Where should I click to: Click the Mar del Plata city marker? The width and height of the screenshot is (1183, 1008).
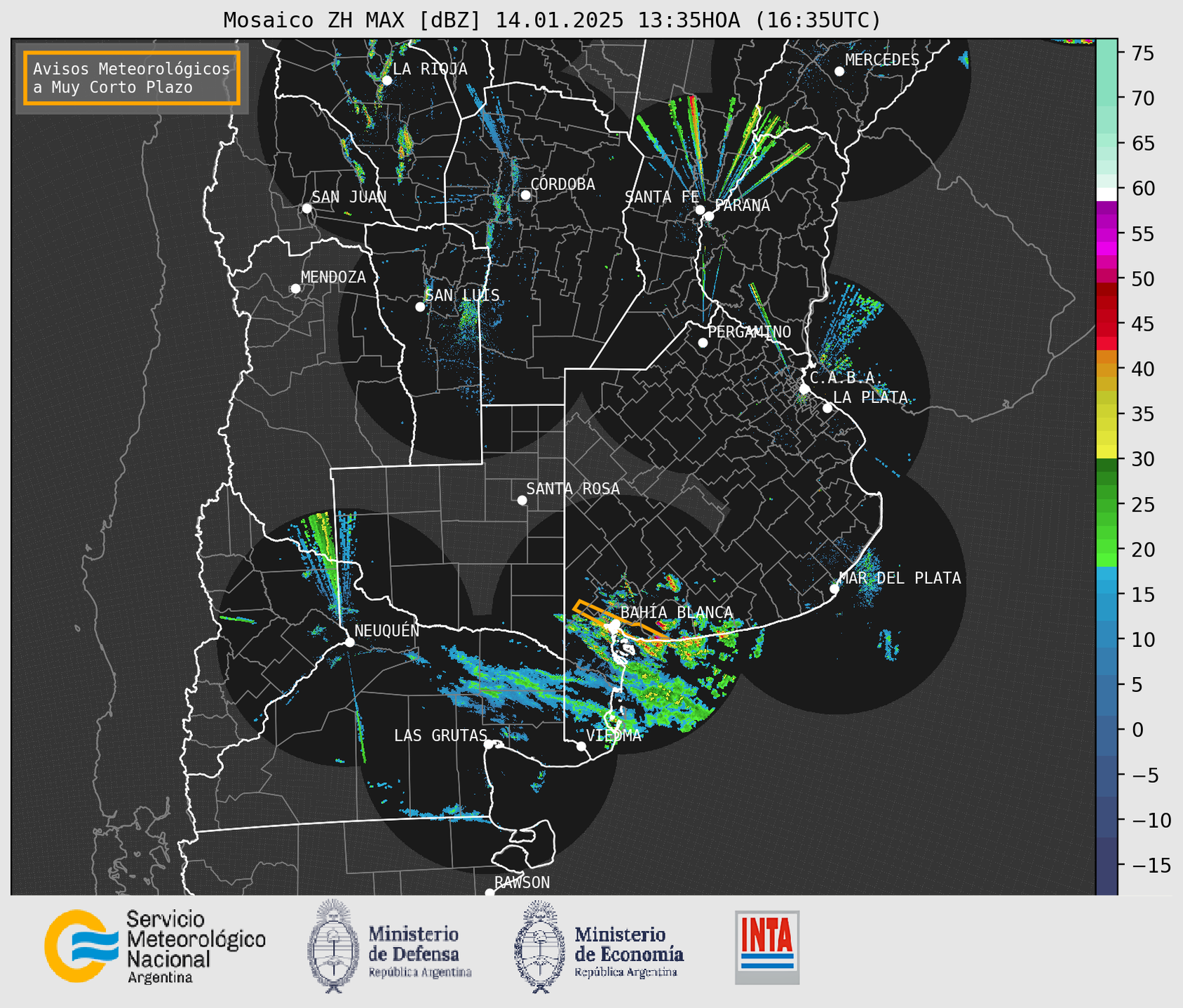834,589
